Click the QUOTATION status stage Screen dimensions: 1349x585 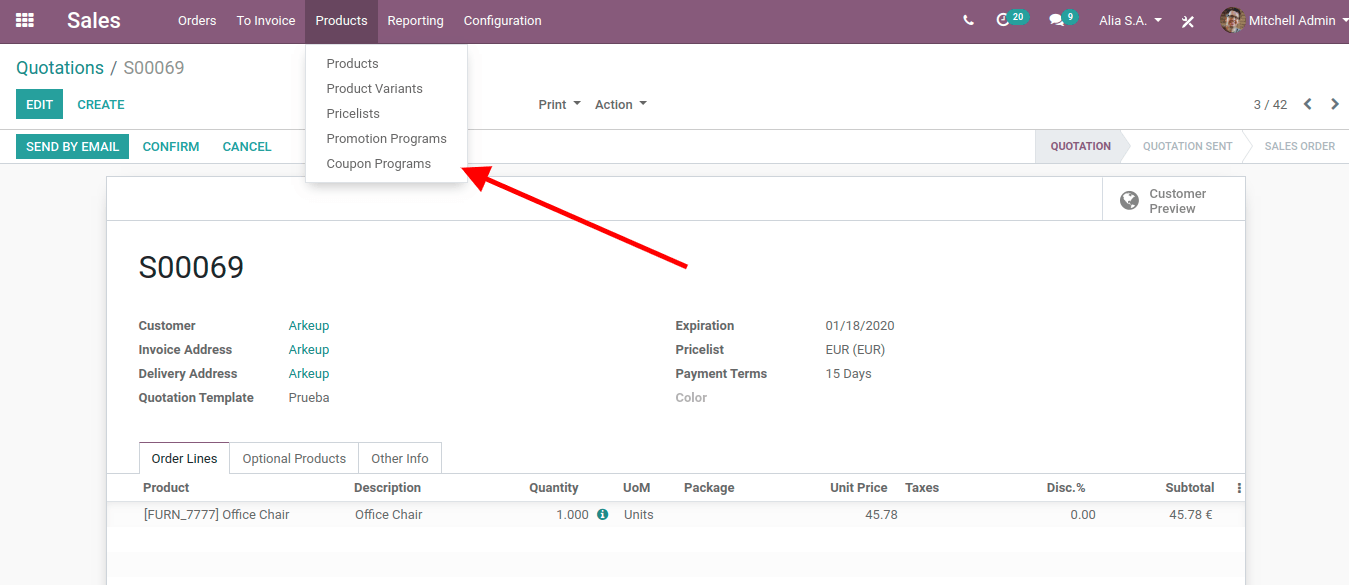coord(1080,146)
